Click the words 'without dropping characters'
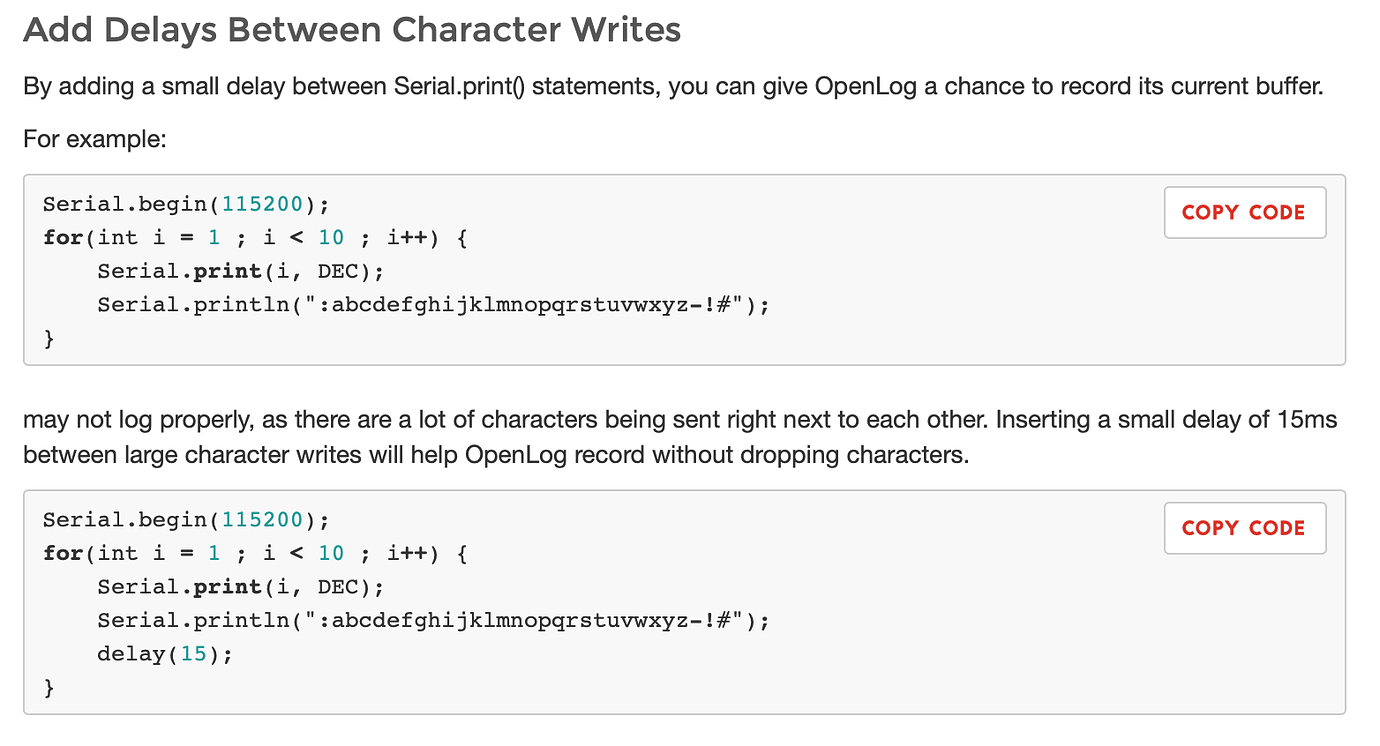 click(x=831, y=456)
